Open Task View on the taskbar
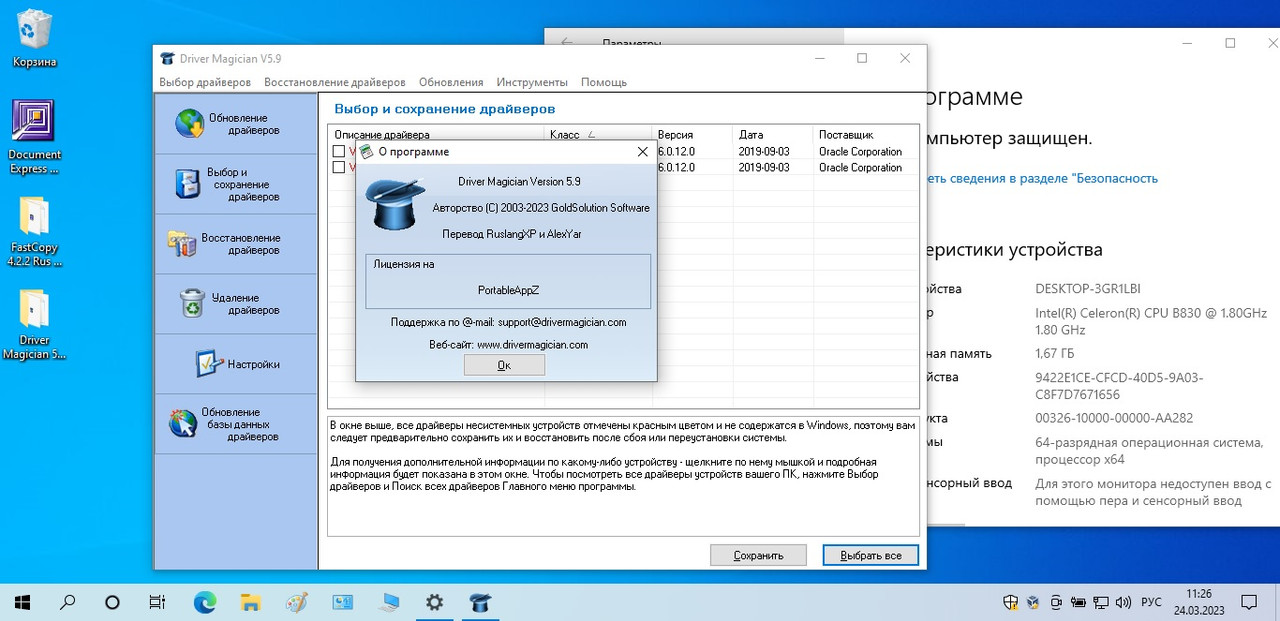Viewport: 1280px width, 621px height. [158, 603]
